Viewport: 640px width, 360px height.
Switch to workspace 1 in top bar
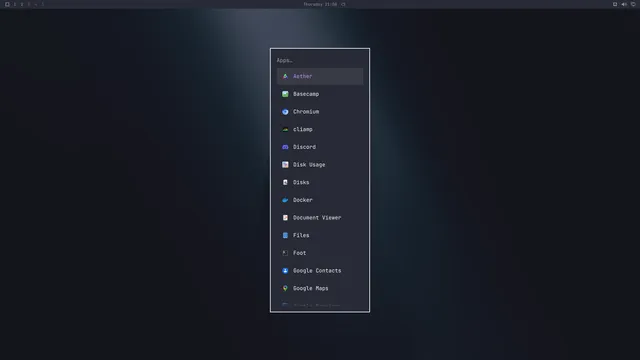pos(15,4)
